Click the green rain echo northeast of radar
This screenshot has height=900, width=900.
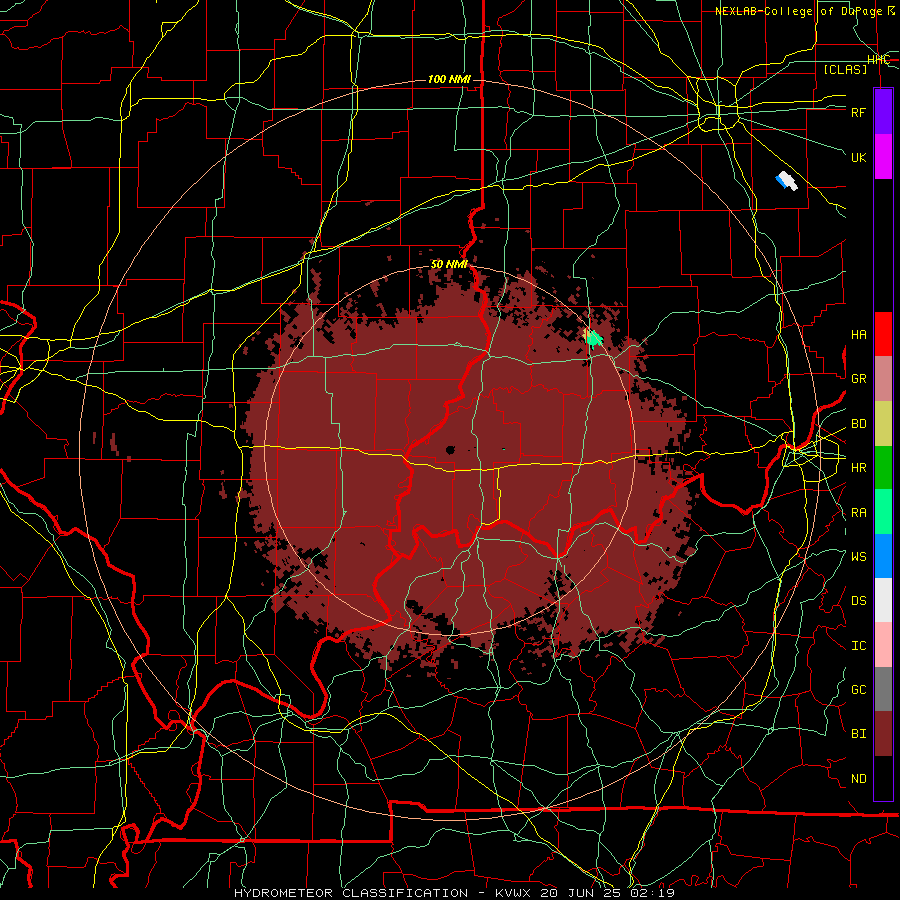[593, 338]
